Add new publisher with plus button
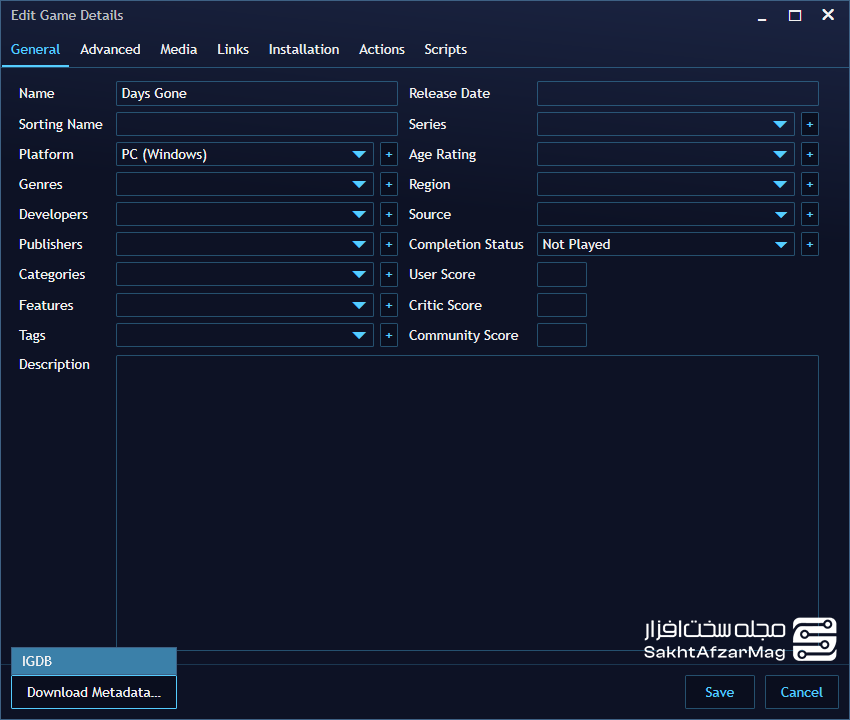The image size is (850, 720). pos(389,245)
